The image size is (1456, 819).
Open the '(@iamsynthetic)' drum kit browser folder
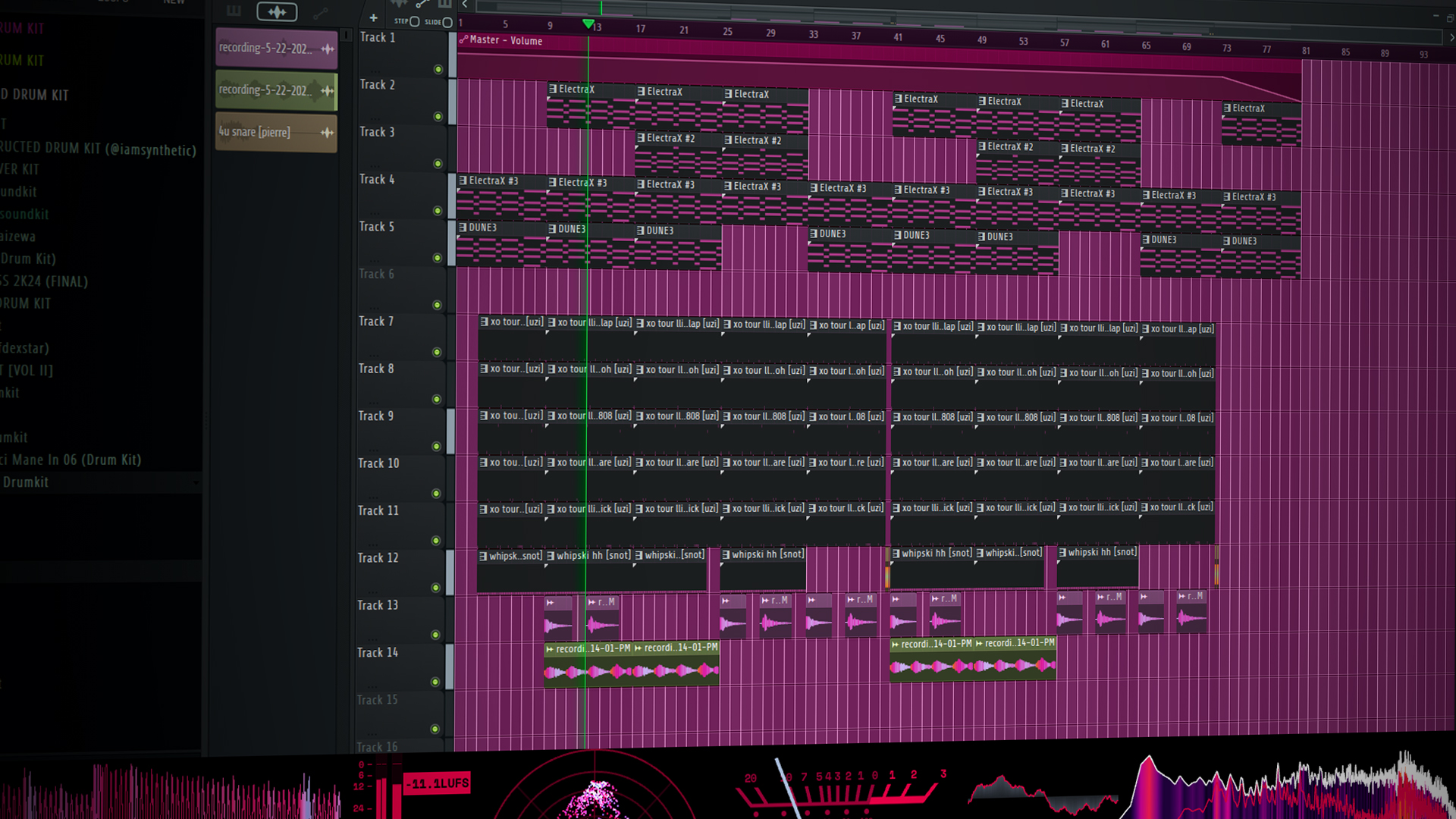[x=99, y=149]
